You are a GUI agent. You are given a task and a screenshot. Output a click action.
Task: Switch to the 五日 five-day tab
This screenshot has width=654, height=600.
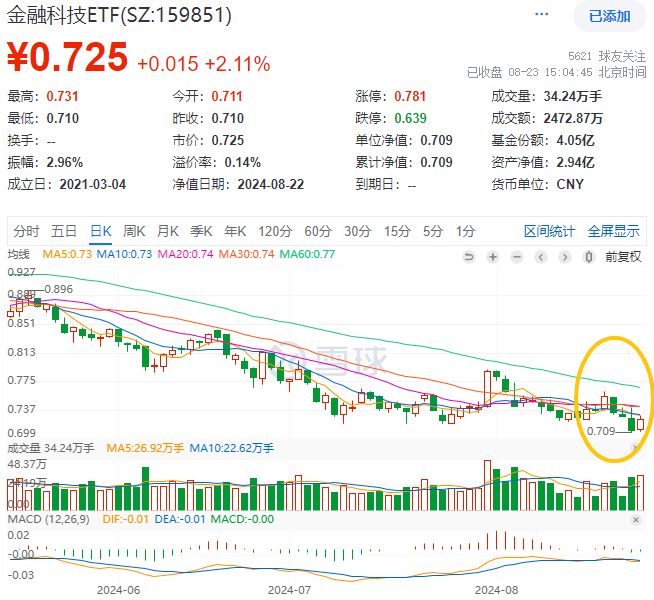64,231
